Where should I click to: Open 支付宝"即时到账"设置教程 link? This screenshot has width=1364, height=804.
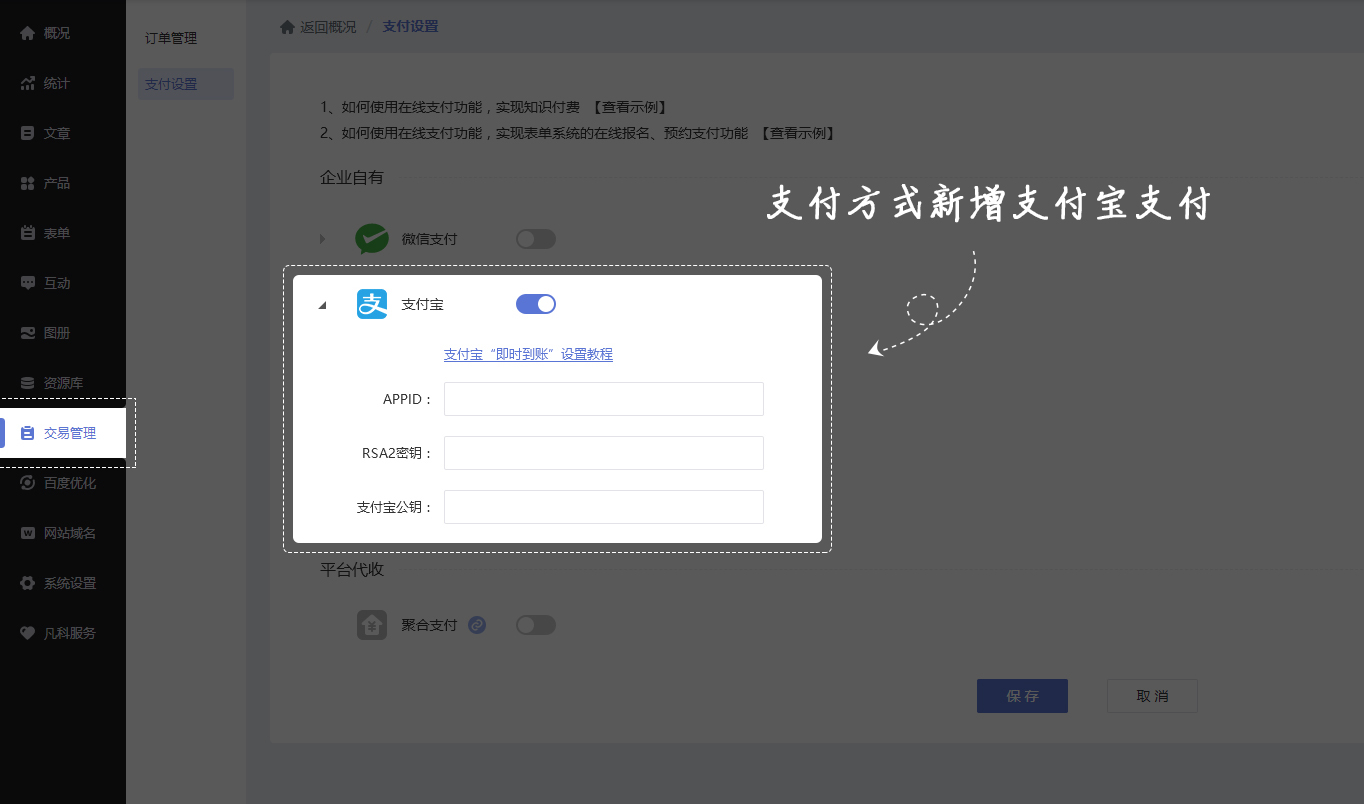528,354
